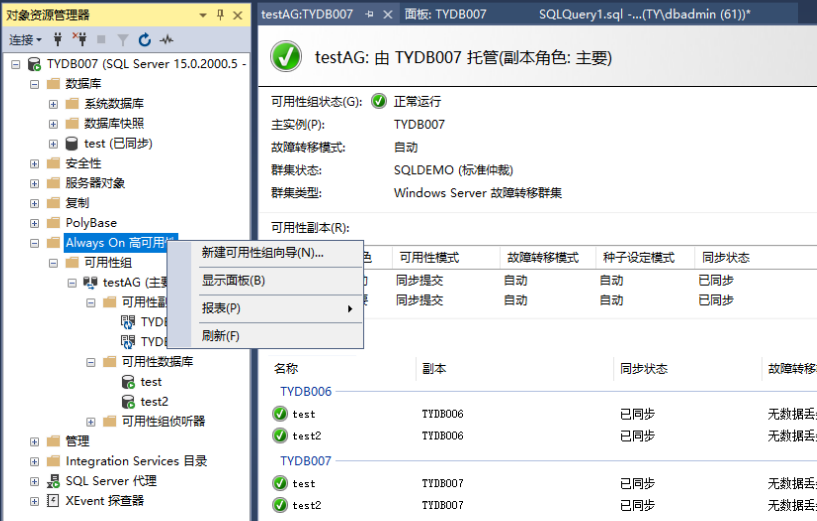Pin the testAG:TYDB007 tab
This screenshot has width=817, height=521.
point(370,15)
